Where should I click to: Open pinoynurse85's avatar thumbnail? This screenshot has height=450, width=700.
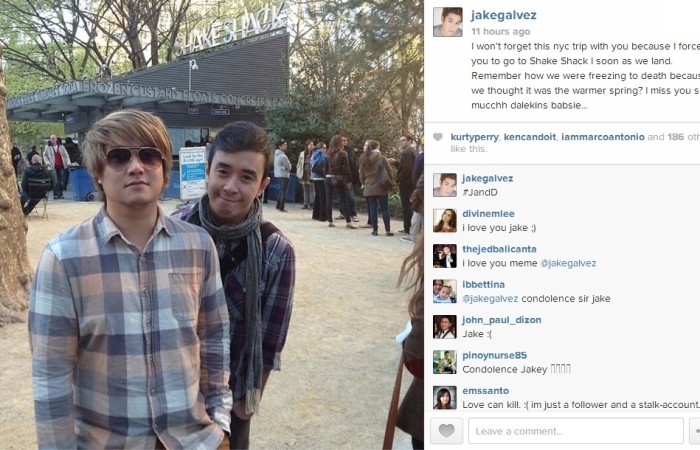pyautogui.click(x=445, y=362)
